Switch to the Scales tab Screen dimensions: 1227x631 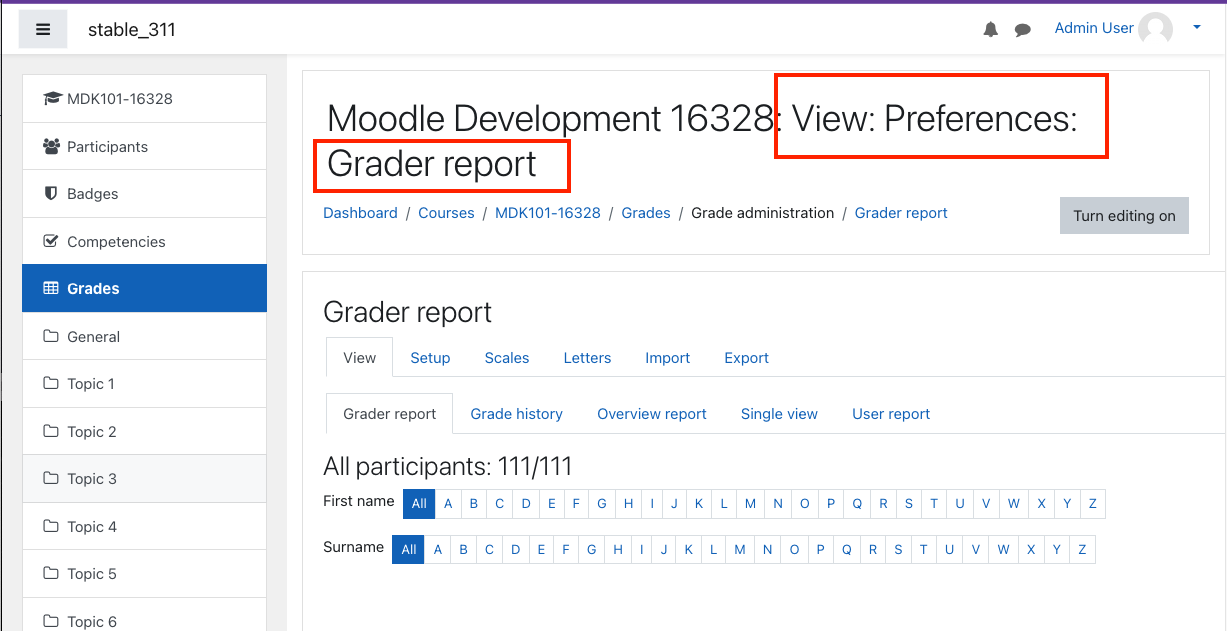click(507, 358)
